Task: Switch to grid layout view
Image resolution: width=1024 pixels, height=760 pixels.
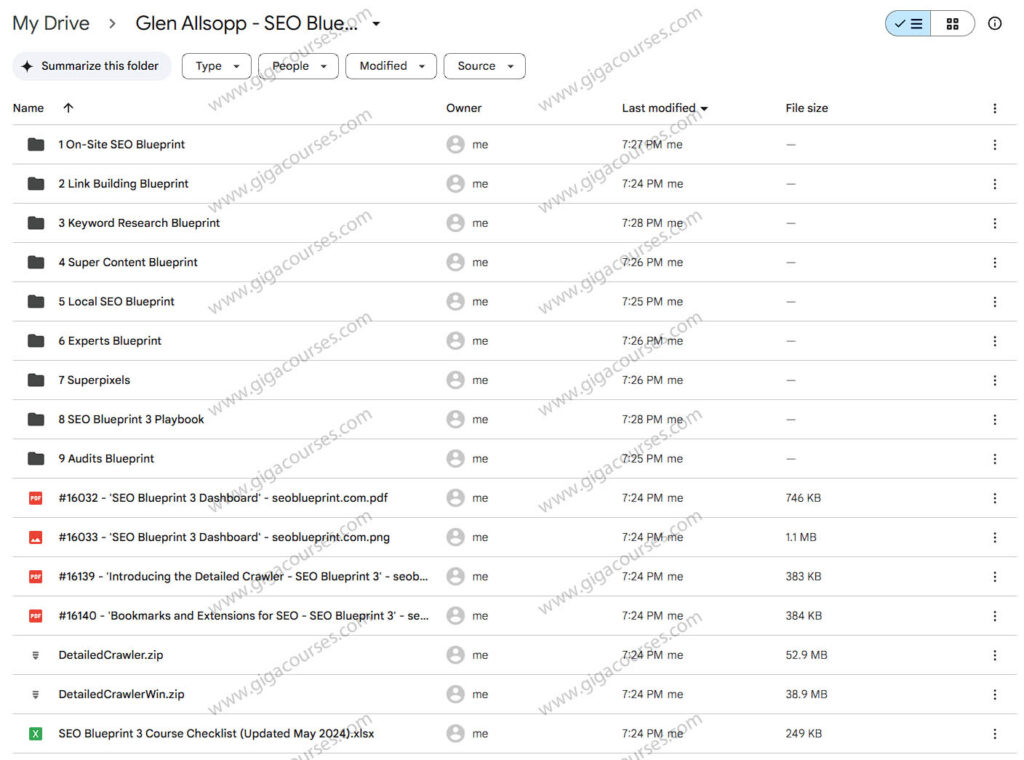Action: [x=952, y=24]
